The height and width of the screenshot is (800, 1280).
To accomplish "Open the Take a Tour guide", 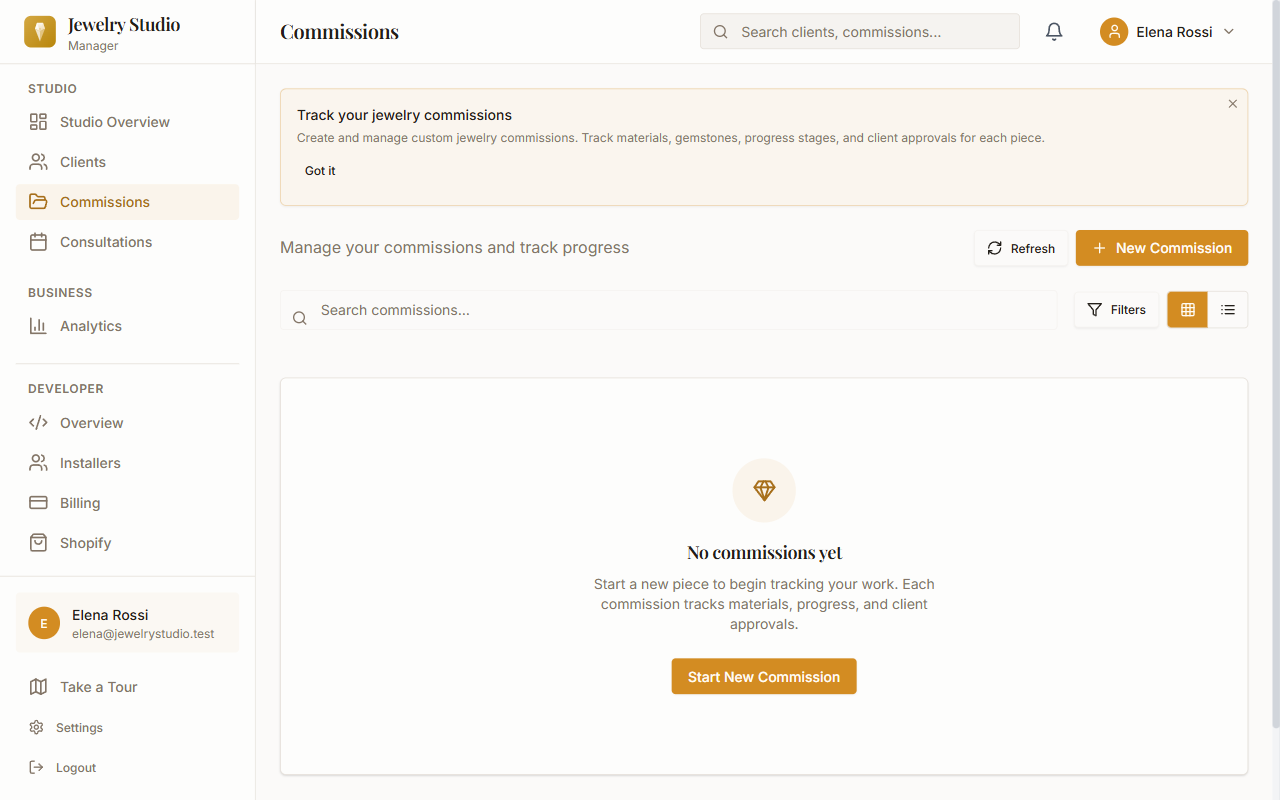I will click(97, 687).
